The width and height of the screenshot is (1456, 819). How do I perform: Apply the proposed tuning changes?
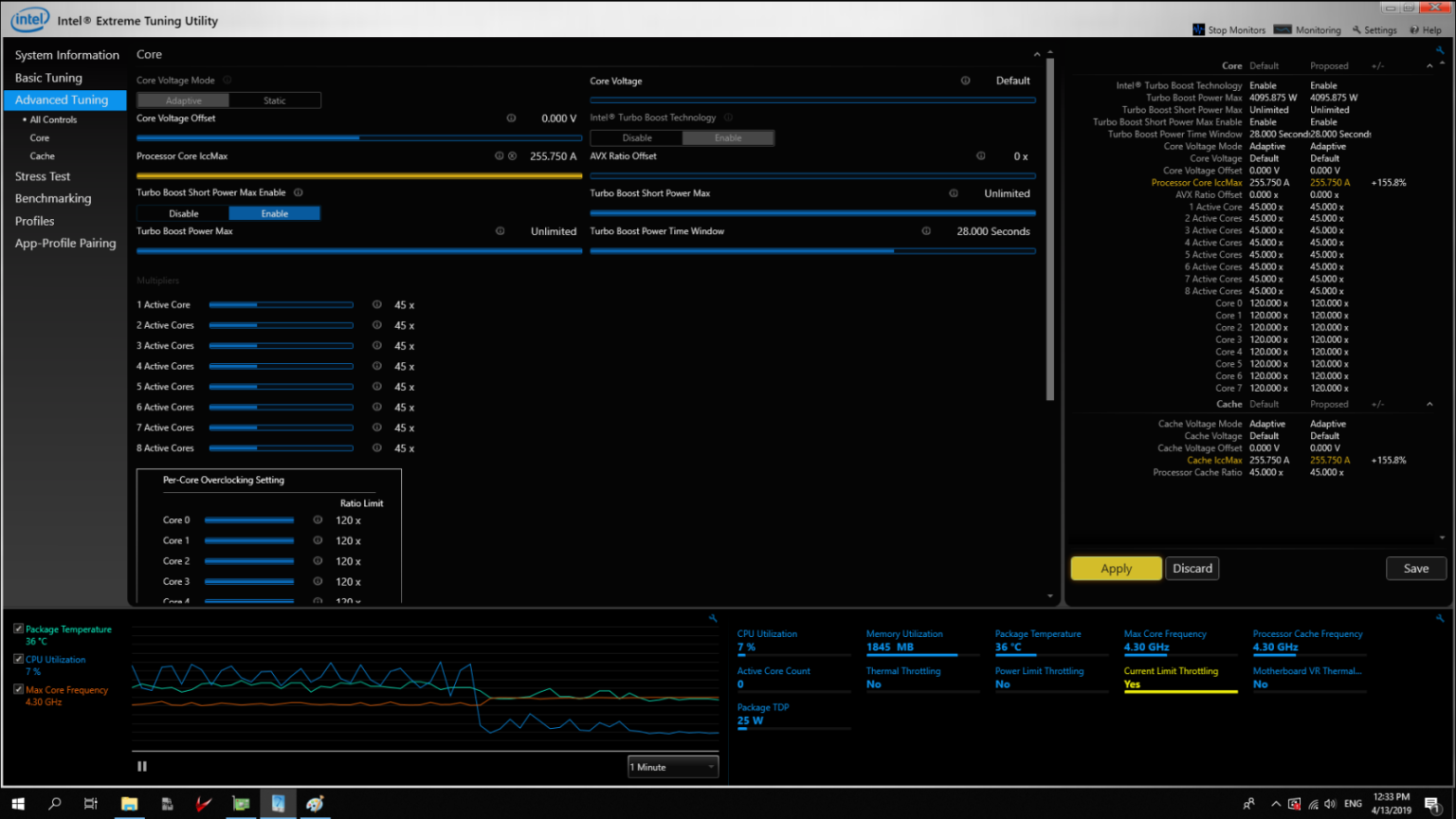(1116, 568)
